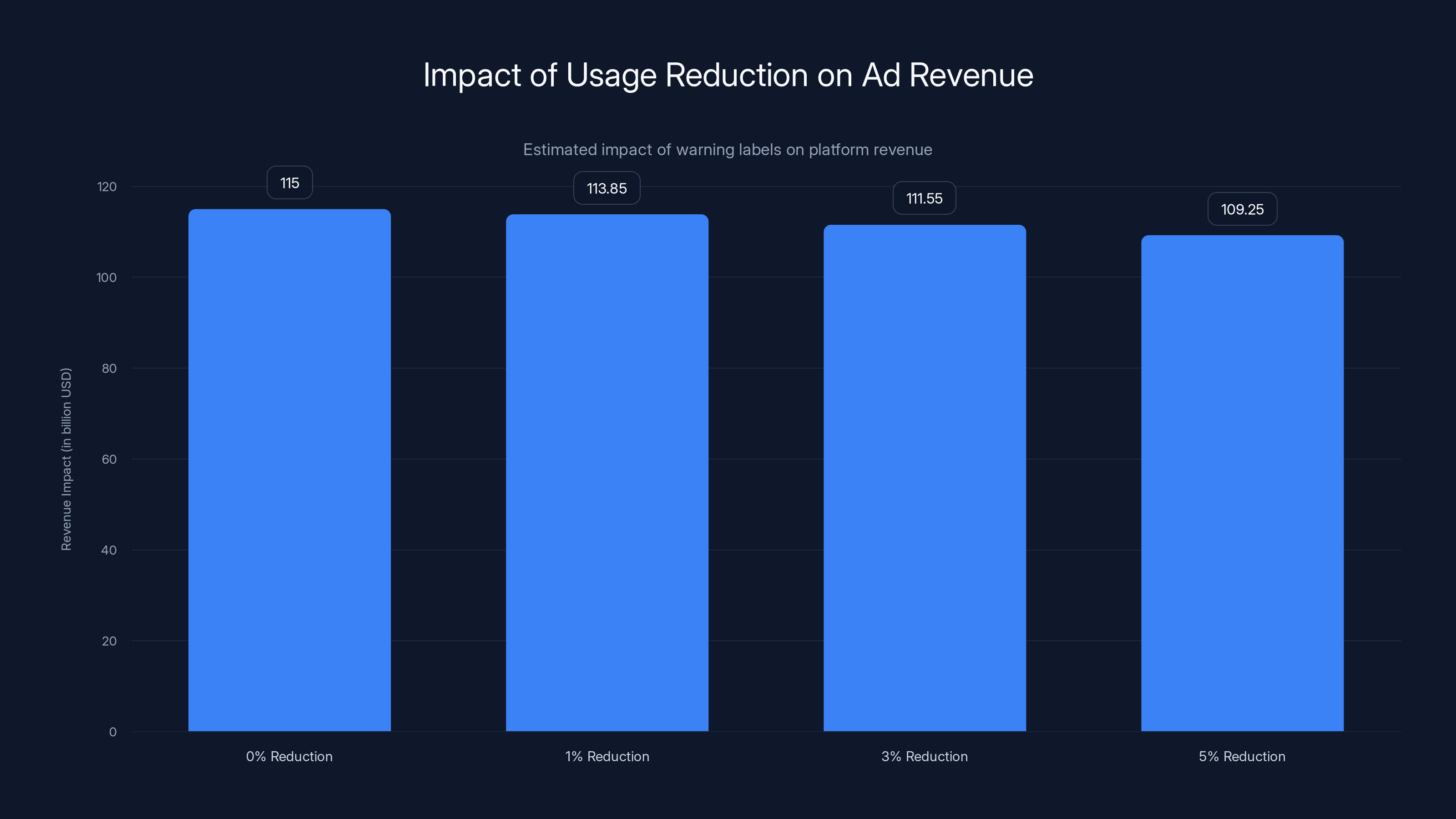Click the subtitle about warning labels
Image resolution: width=1456 pixels, height=819 pixels.
[728, 149]
